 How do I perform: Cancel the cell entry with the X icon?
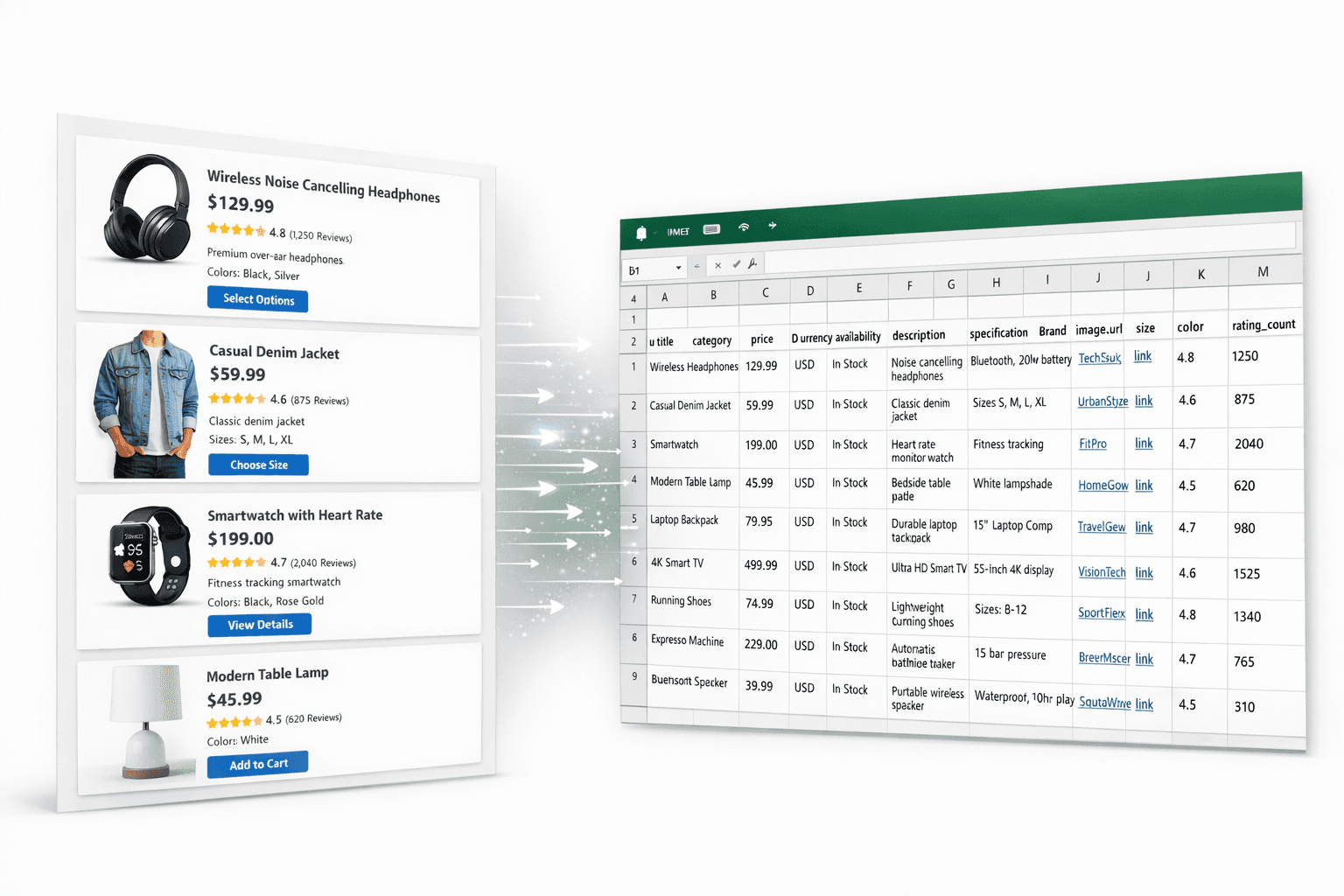[717, 265]
